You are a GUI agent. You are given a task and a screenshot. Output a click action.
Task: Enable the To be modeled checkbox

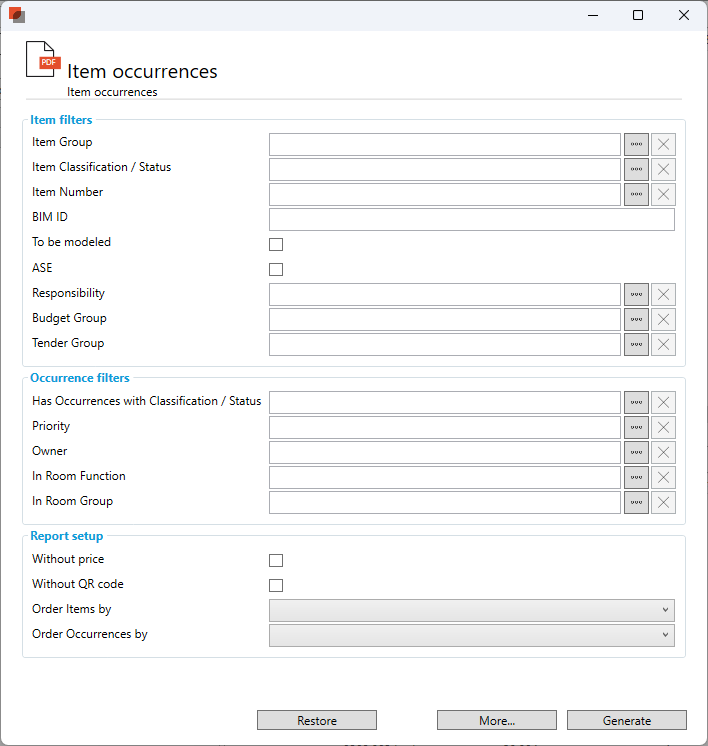[x=276, y=244]
